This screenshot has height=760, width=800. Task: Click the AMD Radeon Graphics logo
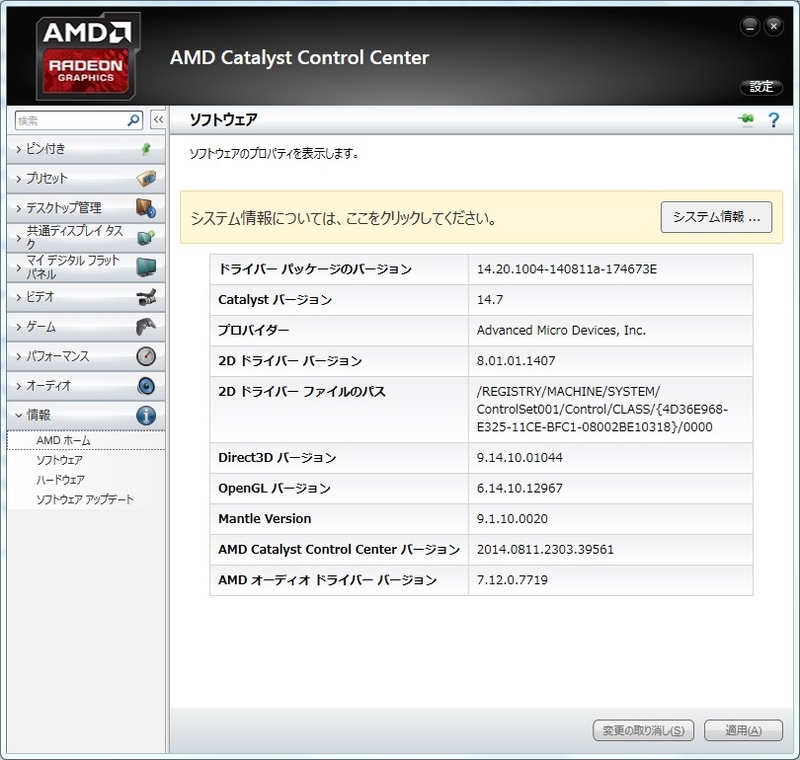pyautogui.click(x=86, y=56)
